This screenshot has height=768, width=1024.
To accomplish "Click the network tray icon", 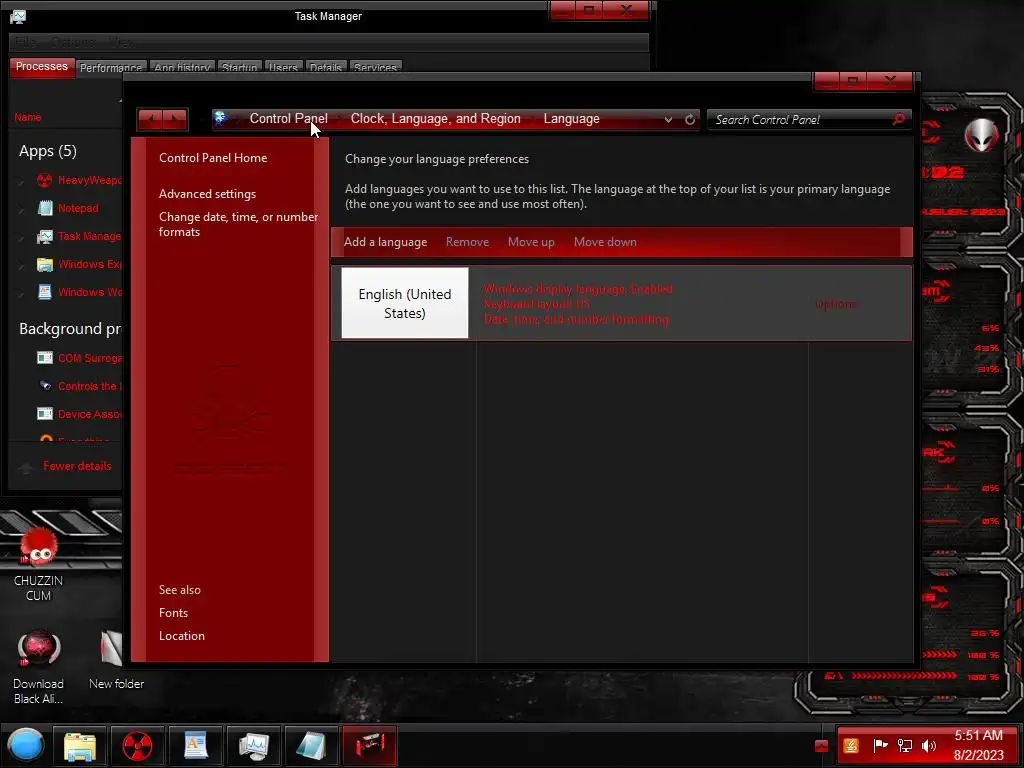I will pos(904,745).
